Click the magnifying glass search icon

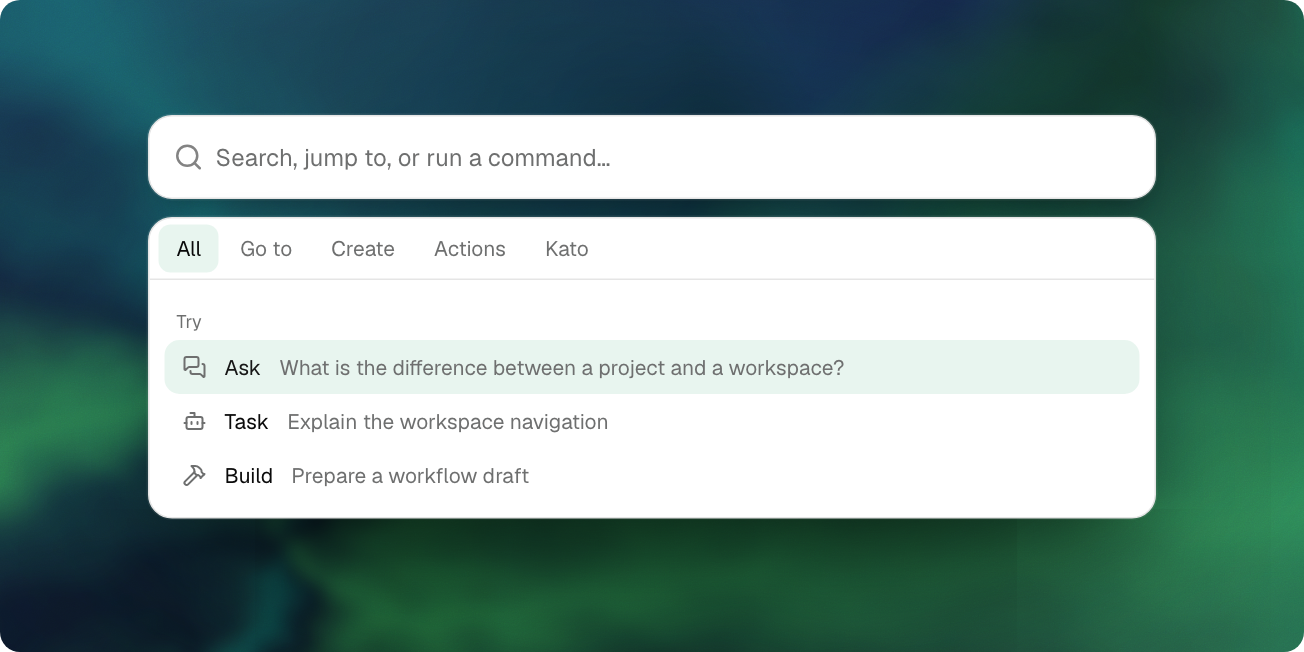coord(188,157)
